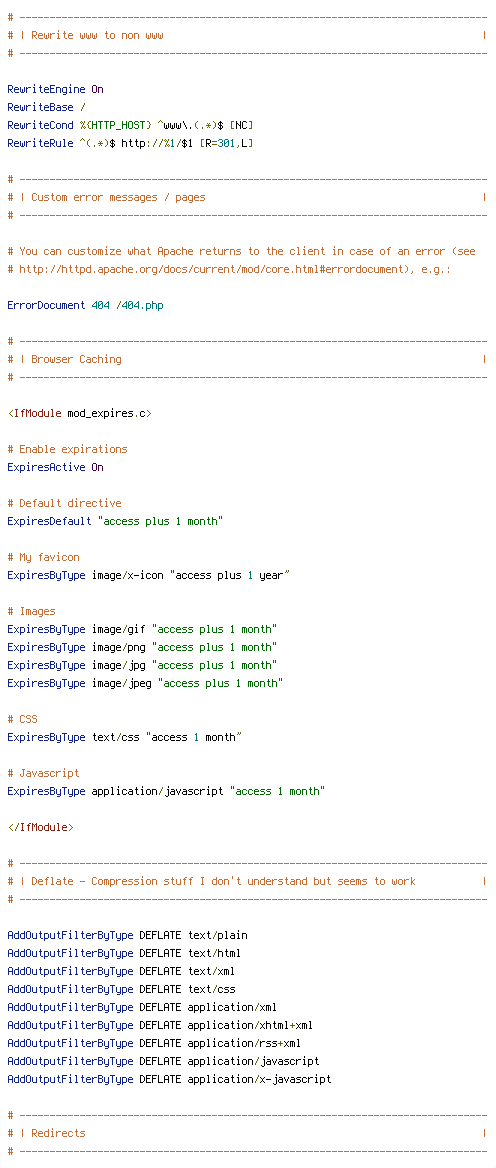
Task: Click the DEFLATE application/xhtml+xml line
Action: 160,1025
